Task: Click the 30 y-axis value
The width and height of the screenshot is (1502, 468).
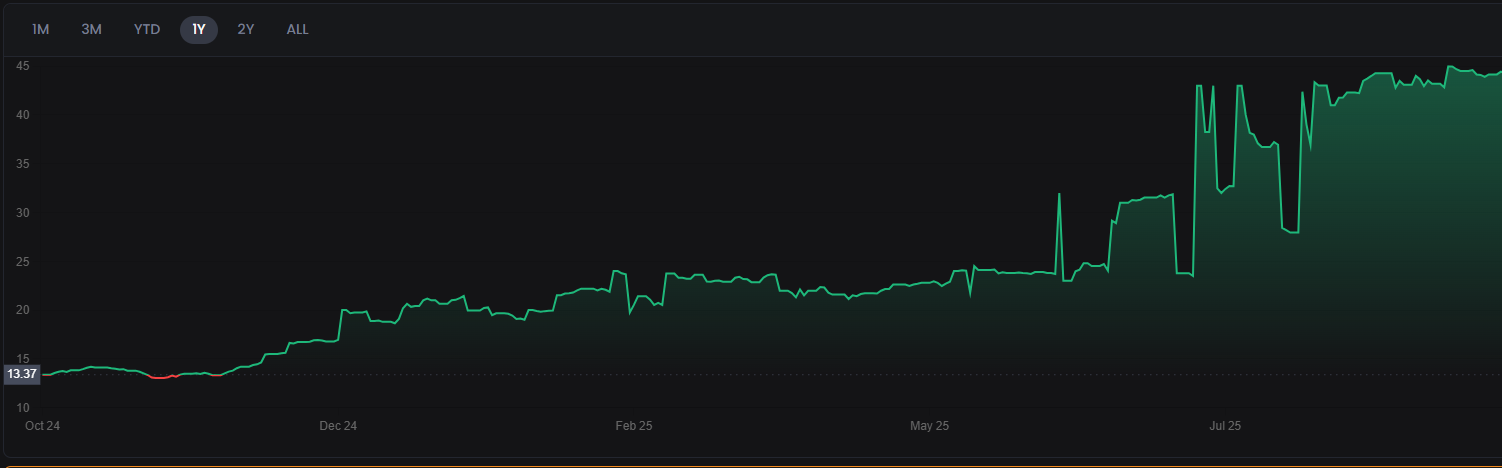Action: point(22,213)
